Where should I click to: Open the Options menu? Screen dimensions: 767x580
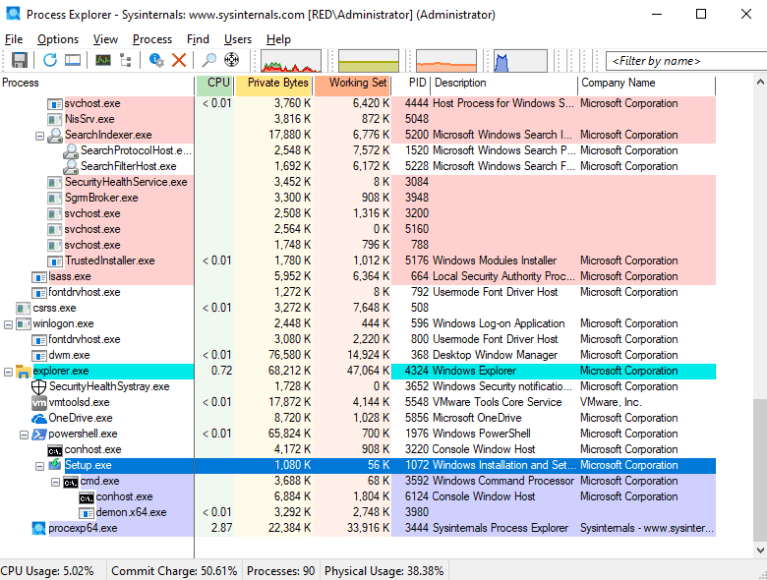click(58, 39)
